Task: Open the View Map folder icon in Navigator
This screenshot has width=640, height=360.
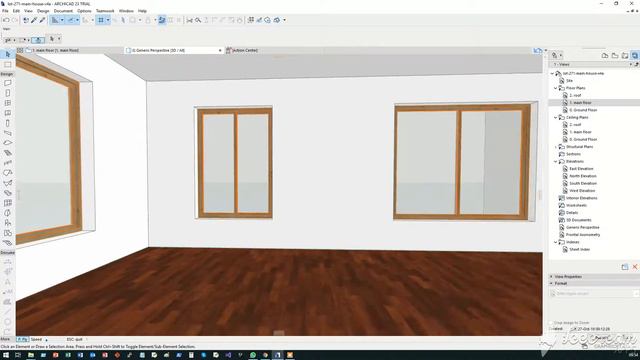Action: [615, 56]
